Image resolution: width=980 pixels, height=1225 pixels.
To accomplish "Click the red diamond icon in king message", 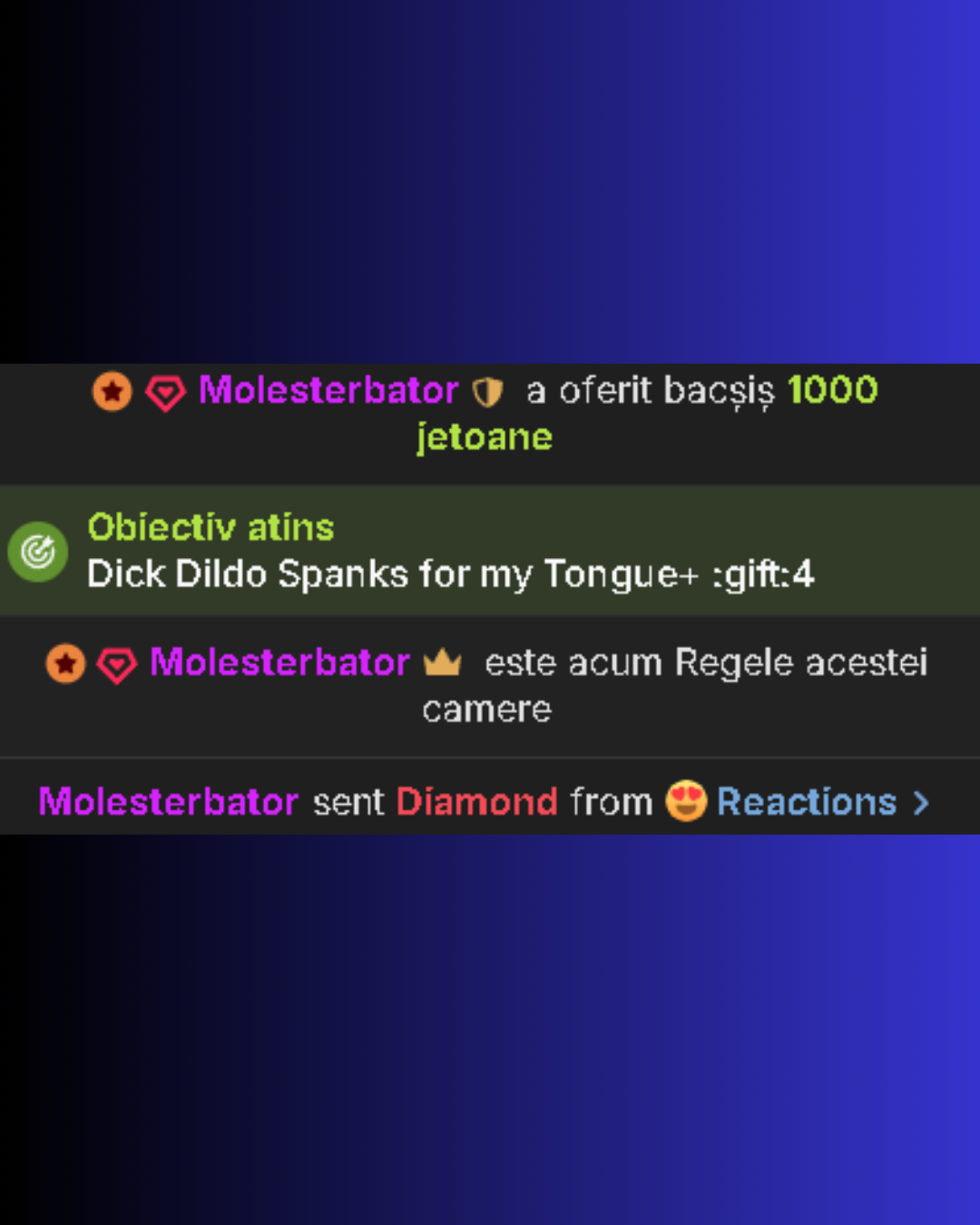I will click(117, 665).
